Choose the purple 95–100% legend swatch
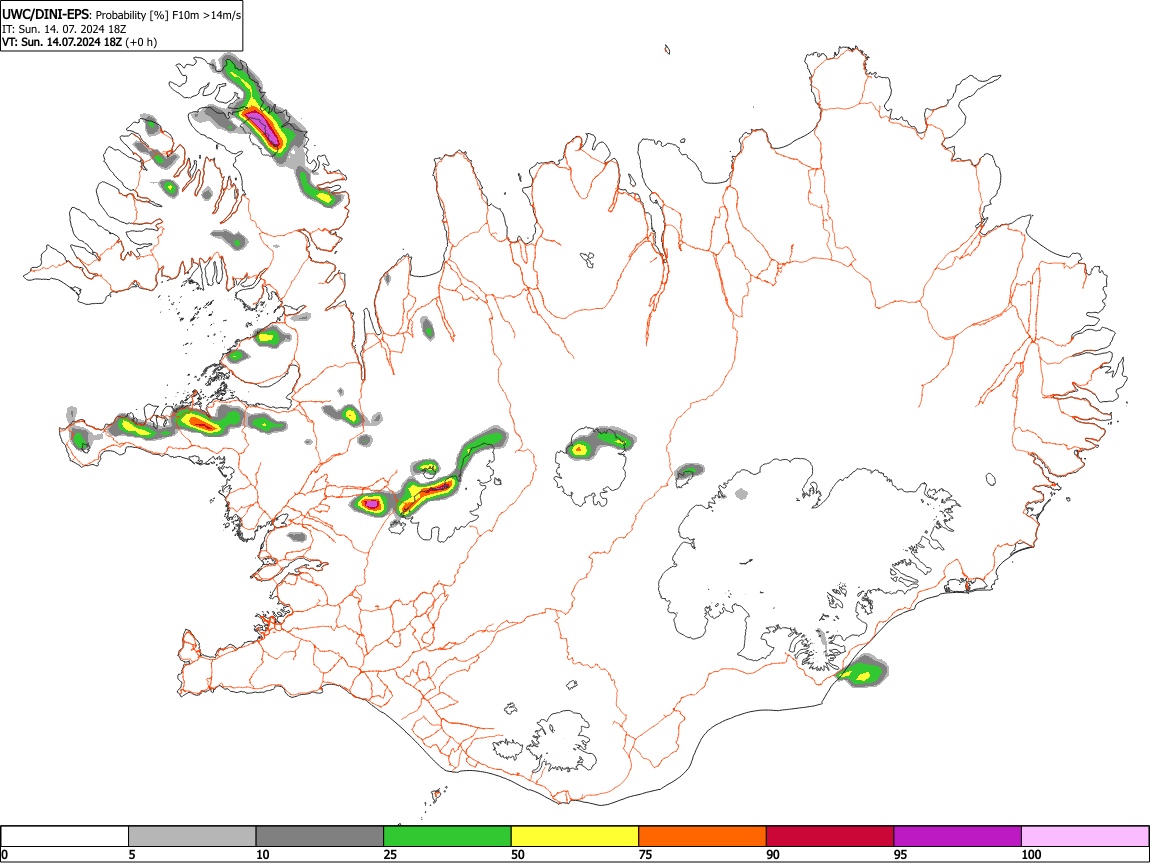The width and height of the screenshot is (1150, 863). 958,837
